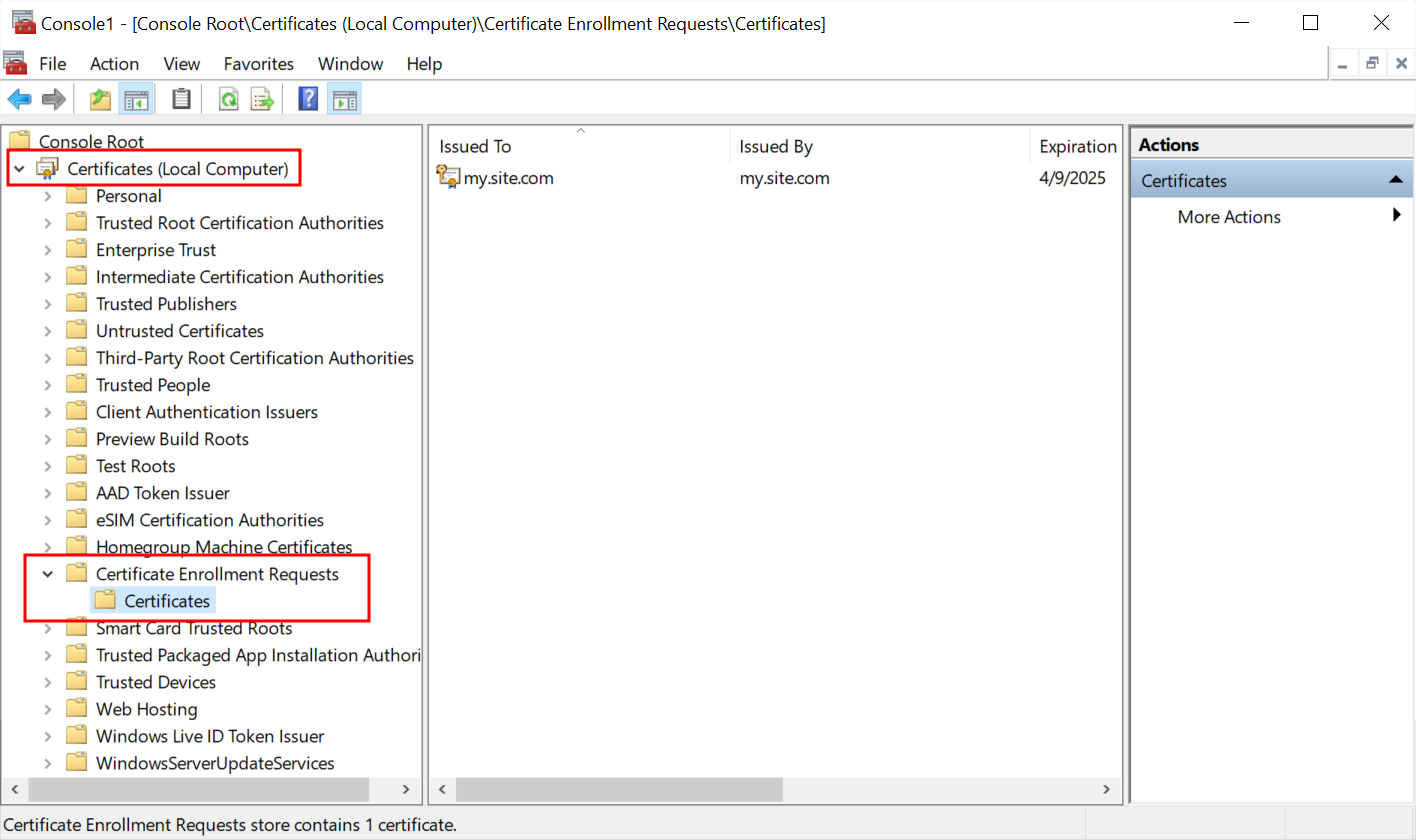Collapse the Certificates (Local Computer) node
1416x840 pixels.
19,169
